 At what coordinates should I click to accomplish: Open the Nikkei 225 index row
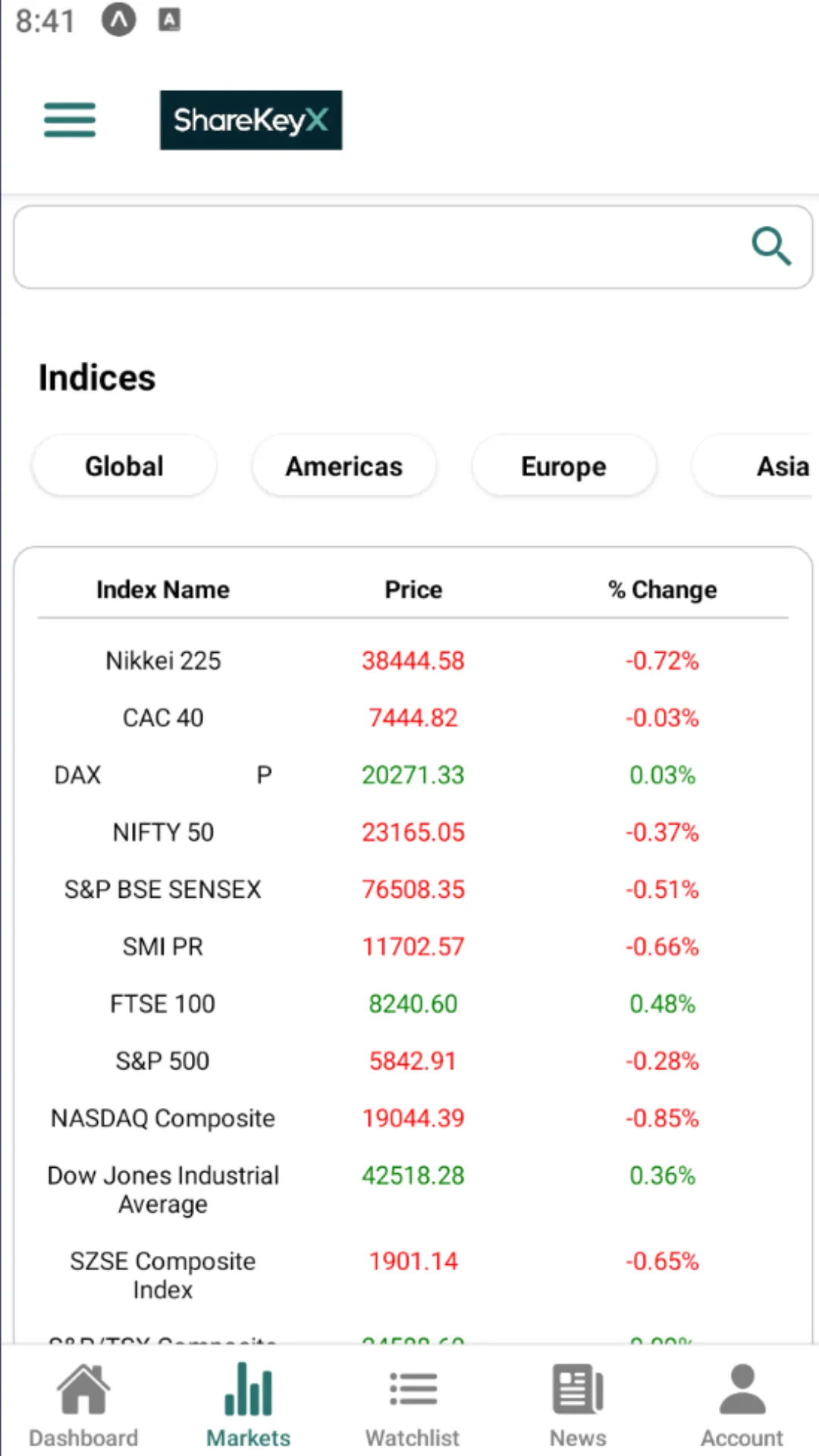coord(163,661)
